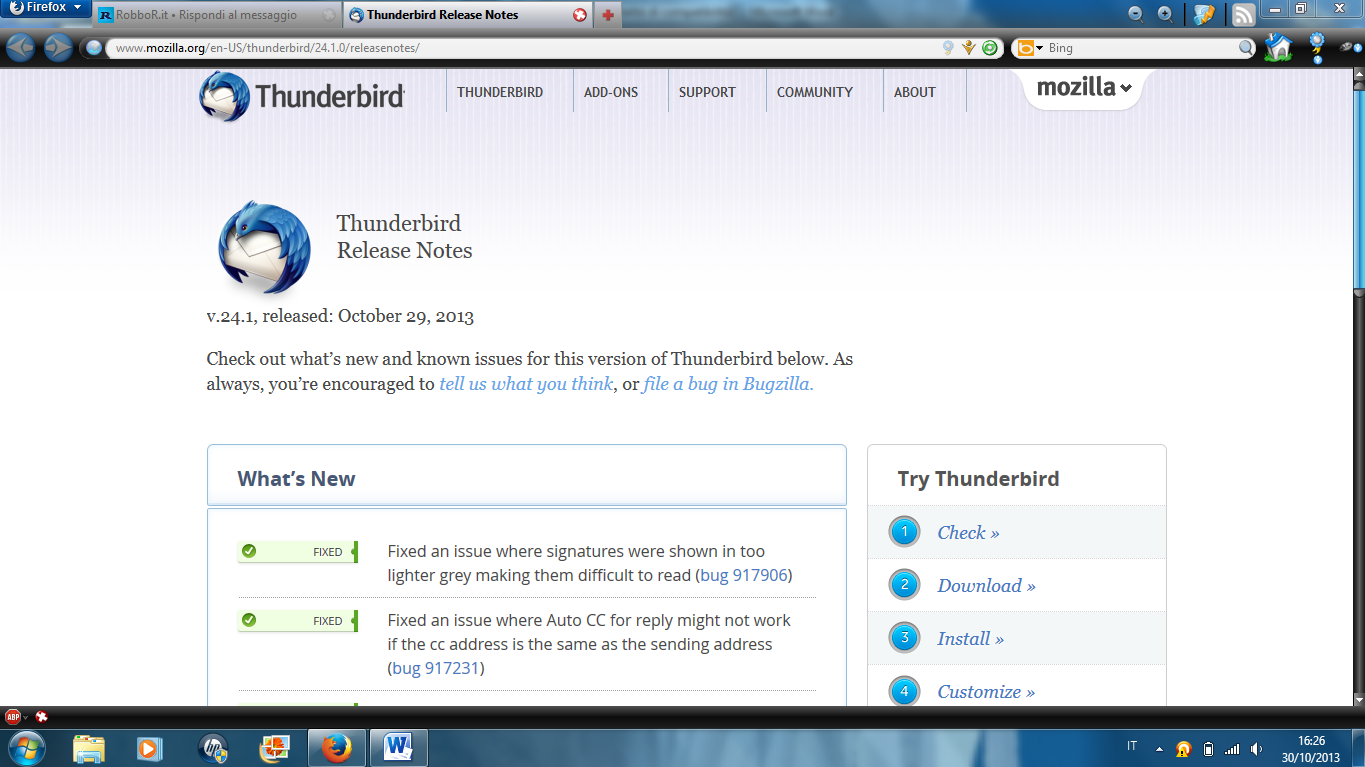Click the Adblock Plus ABP icon
Image resolution: width=1365 pixels, height=767 pixels.
pyautogui.click(x=13, y=716)
